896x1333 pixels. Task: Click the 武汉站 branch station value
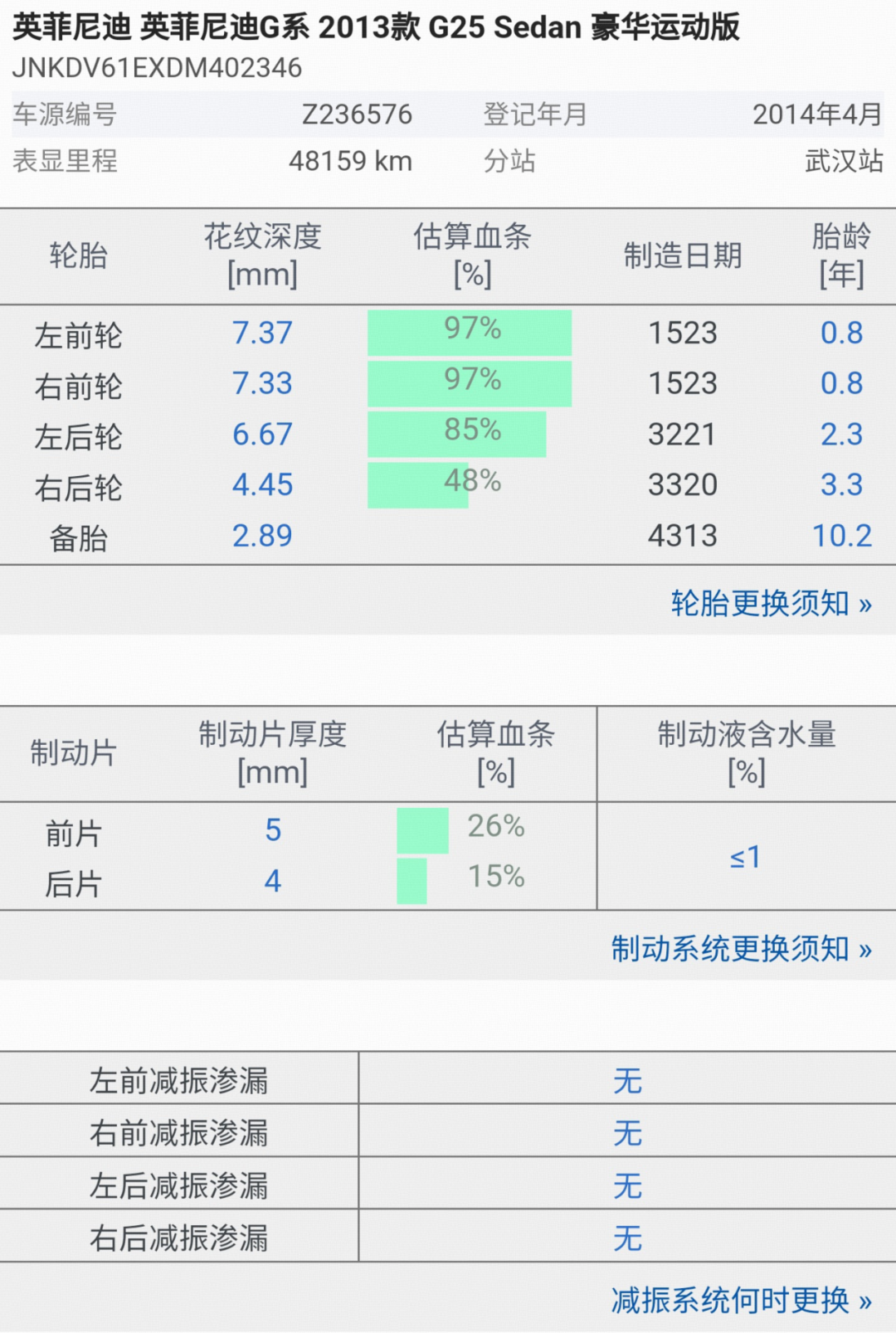tap(843, 161)
